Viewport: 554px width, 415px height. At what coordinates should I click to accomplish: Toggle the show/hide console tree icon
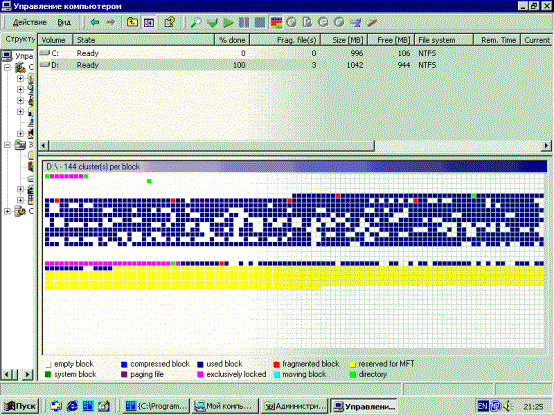(149, 23)
